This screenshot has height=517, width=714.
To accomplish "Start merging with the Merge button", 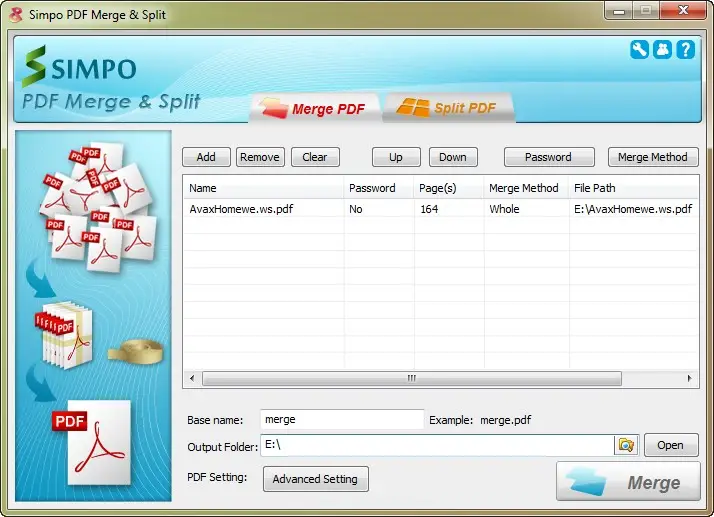I will pyautogui.click(x=628, y=482).
